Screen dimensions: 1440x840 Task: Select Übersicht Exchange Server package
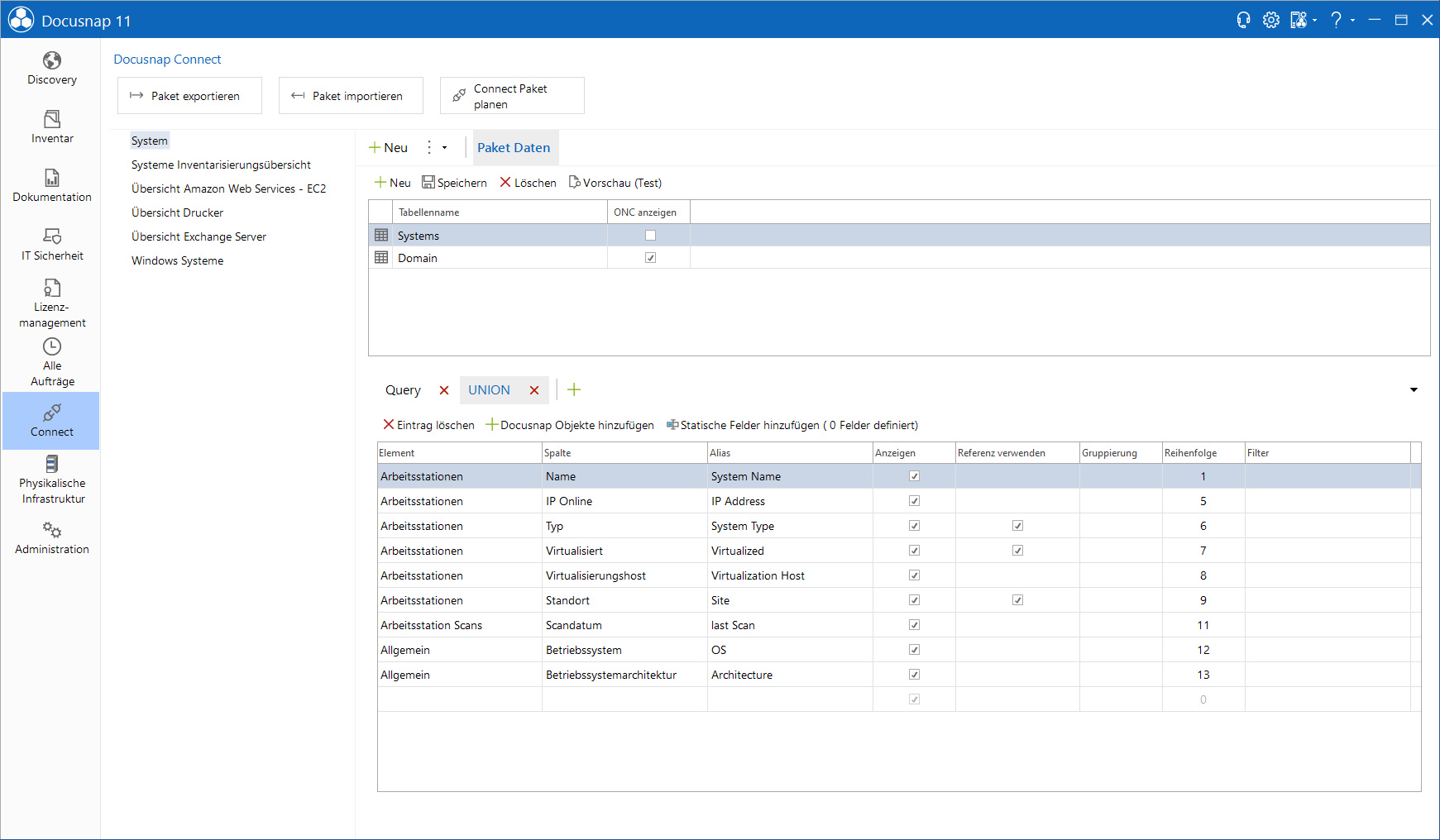199,236
